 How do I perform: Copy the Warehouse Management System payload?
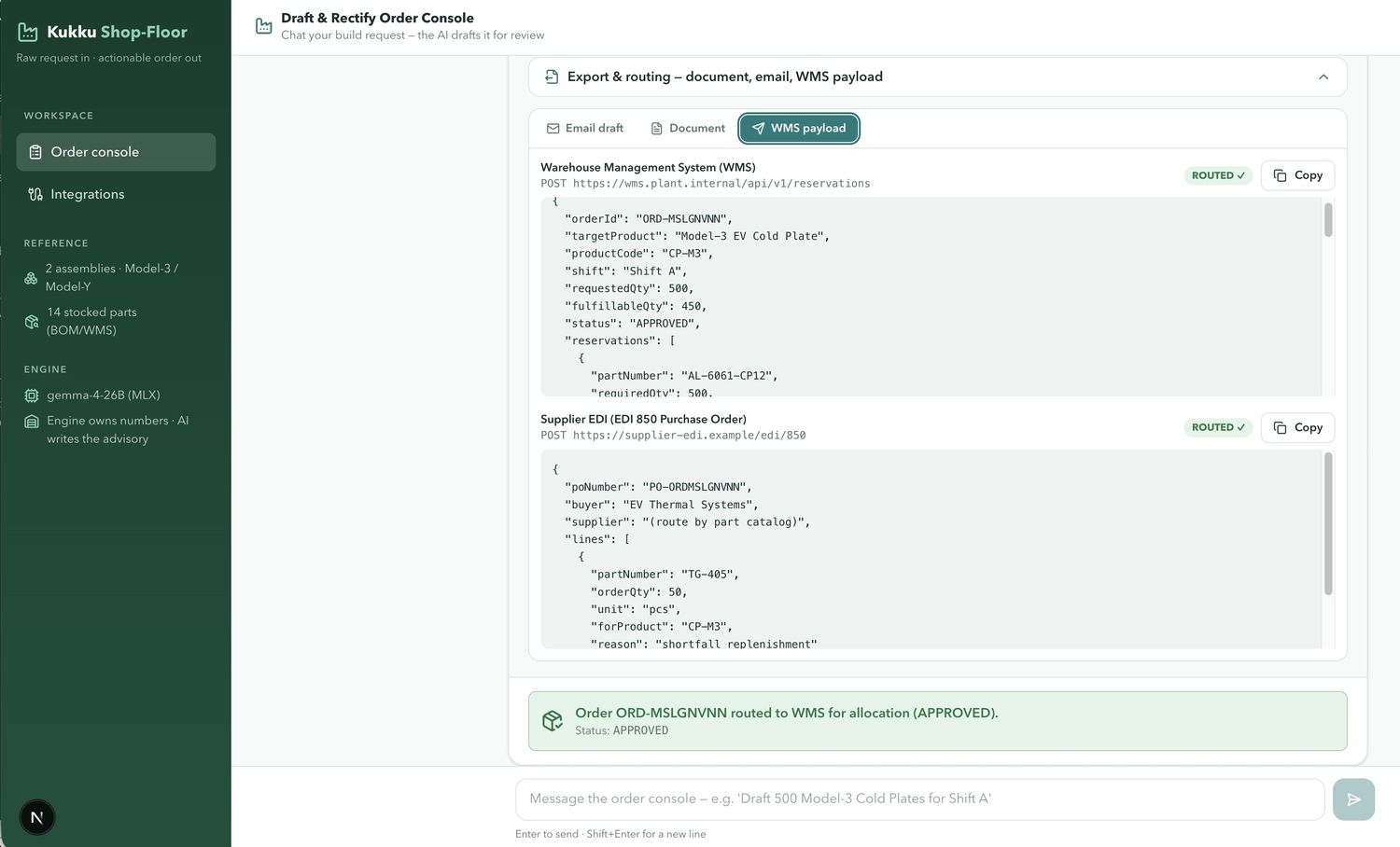coord(1297,175)
